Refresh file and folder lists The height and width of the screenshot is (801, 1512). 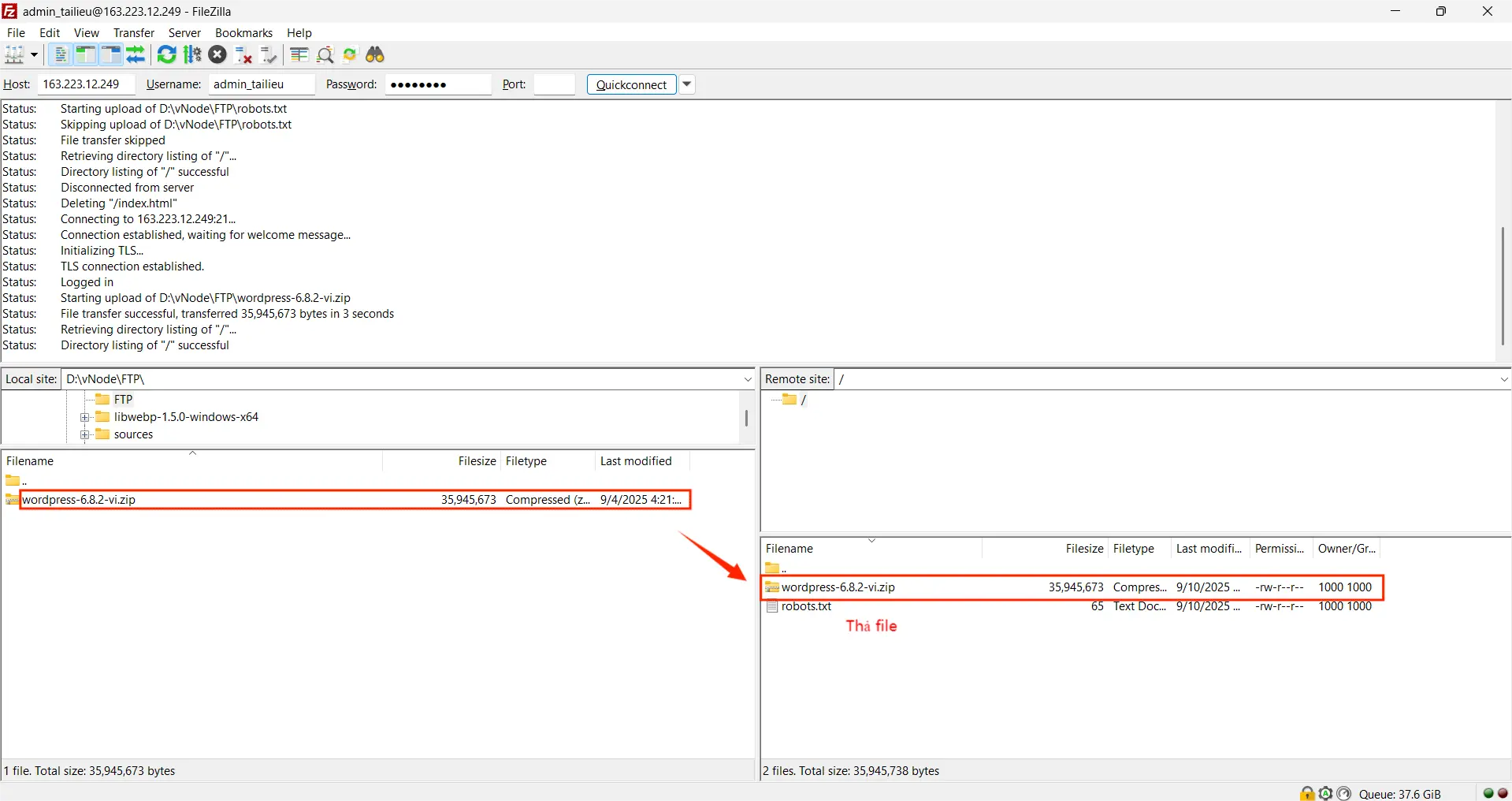[x=167, y=54]
